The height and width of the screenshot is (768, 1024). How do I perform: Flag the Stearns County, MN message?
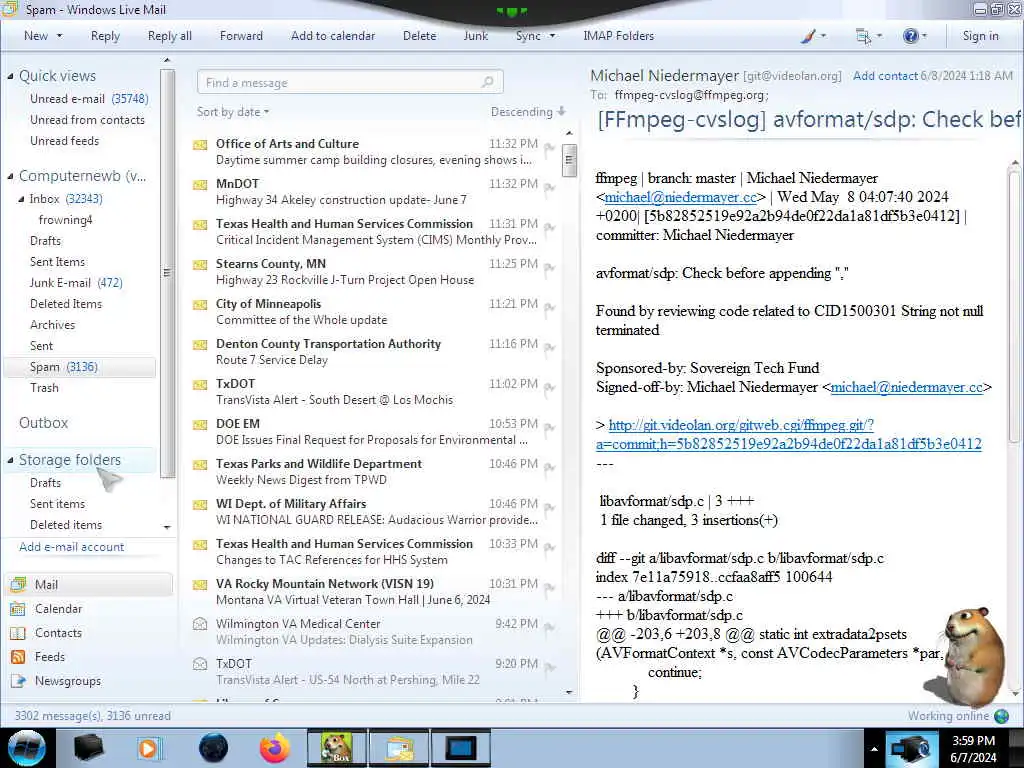coord(549,268)
